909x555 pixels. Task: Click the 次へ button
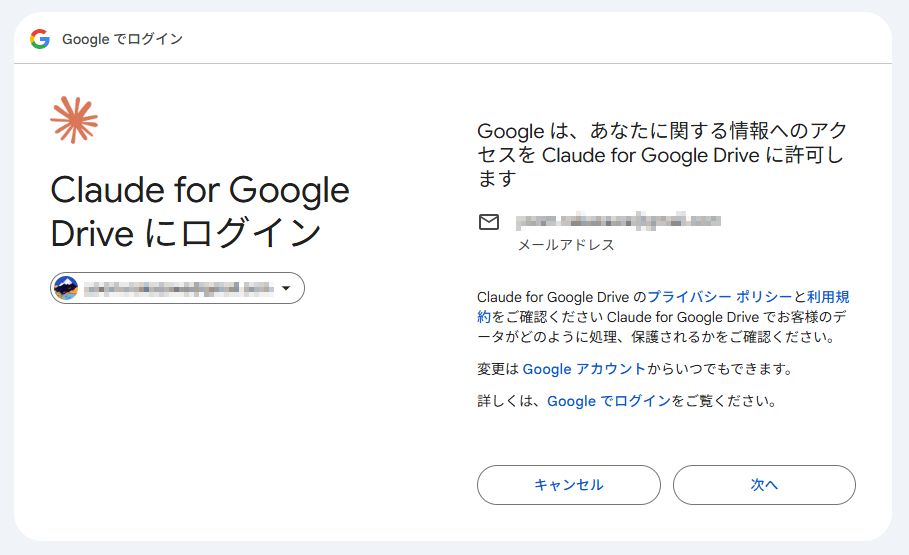point(764,485)
